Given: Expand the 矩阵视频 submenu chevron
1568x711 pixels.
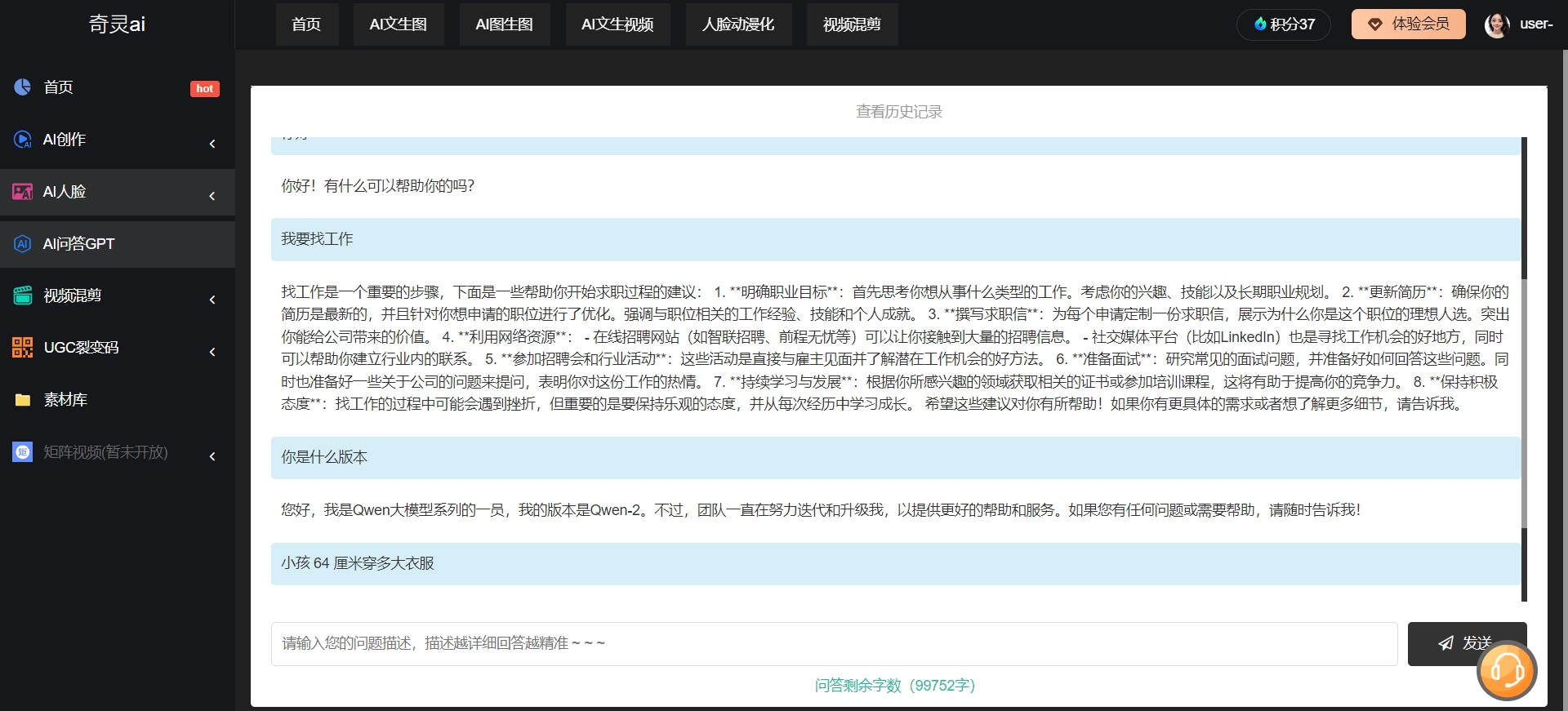Looking at the screenshot, I should click(212, 456).
